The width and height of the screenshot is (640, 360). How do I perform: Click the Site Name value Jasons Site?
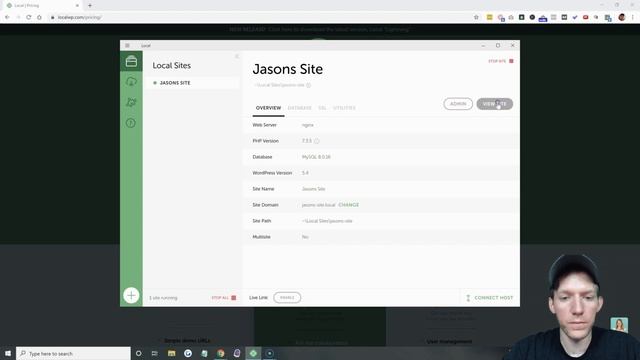tap(313, 189)
